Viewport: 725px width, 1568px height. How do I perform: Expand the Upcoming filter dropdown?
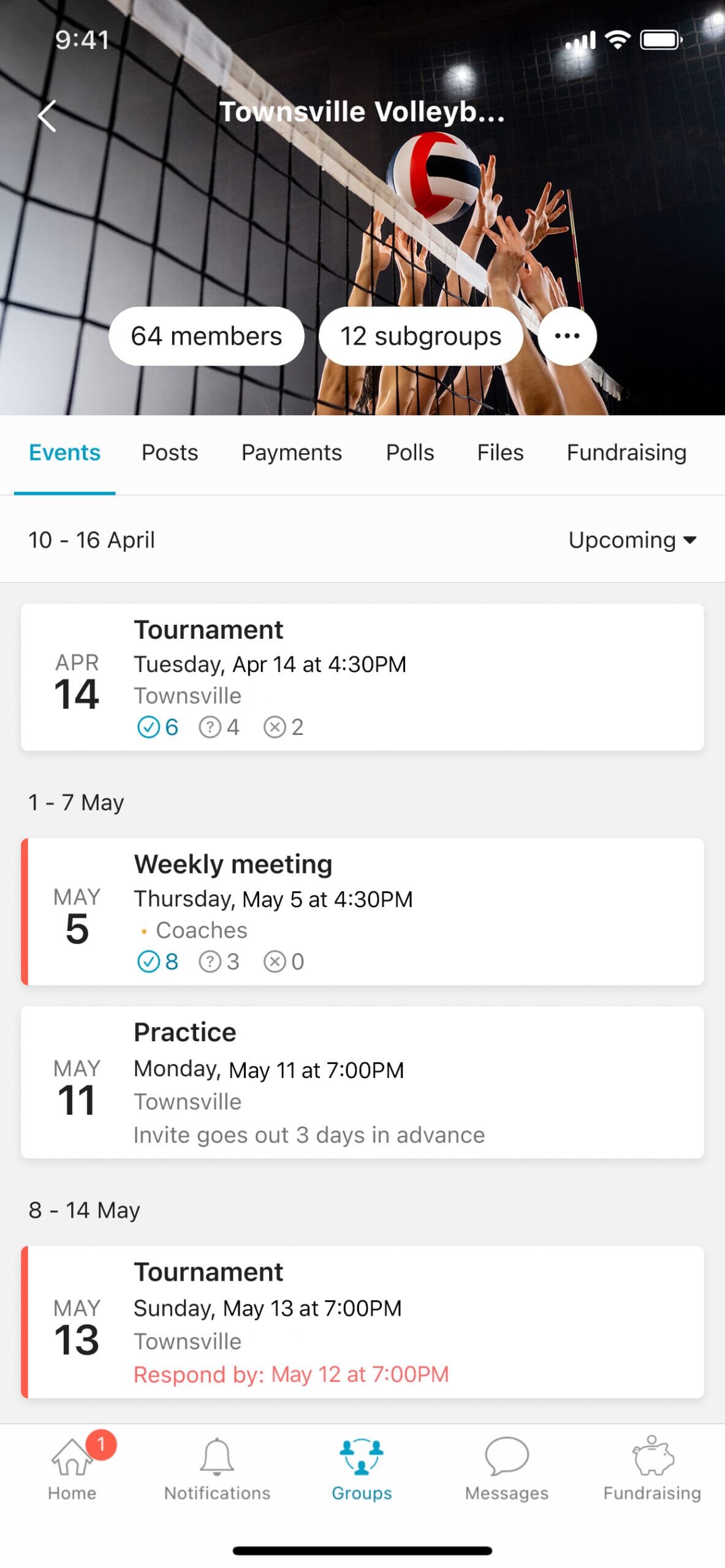click(632, 540)
